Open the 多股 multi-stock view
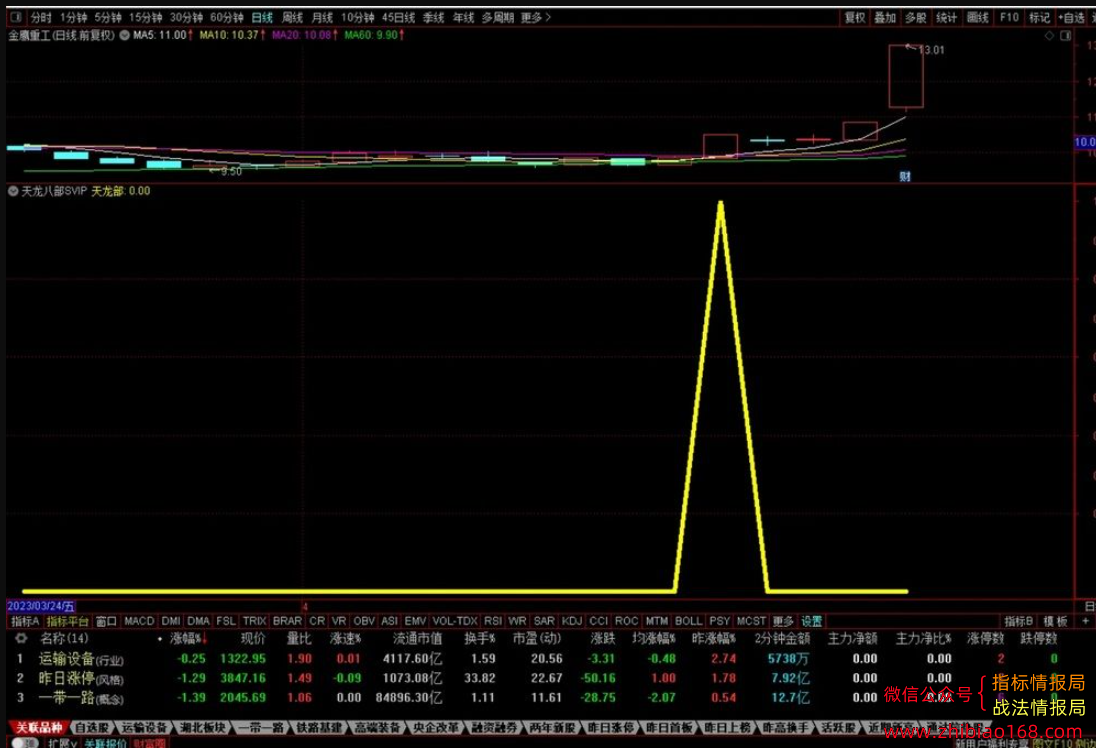1096x748 pixels. click(x=916, y=17)
